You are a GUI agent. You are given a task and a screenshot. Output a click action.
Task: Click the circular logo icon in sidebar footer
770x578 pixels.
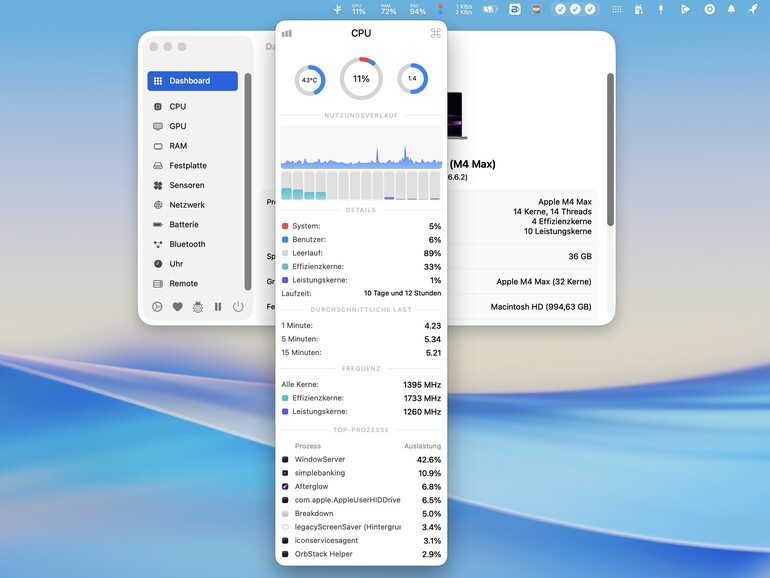[157, 307]
